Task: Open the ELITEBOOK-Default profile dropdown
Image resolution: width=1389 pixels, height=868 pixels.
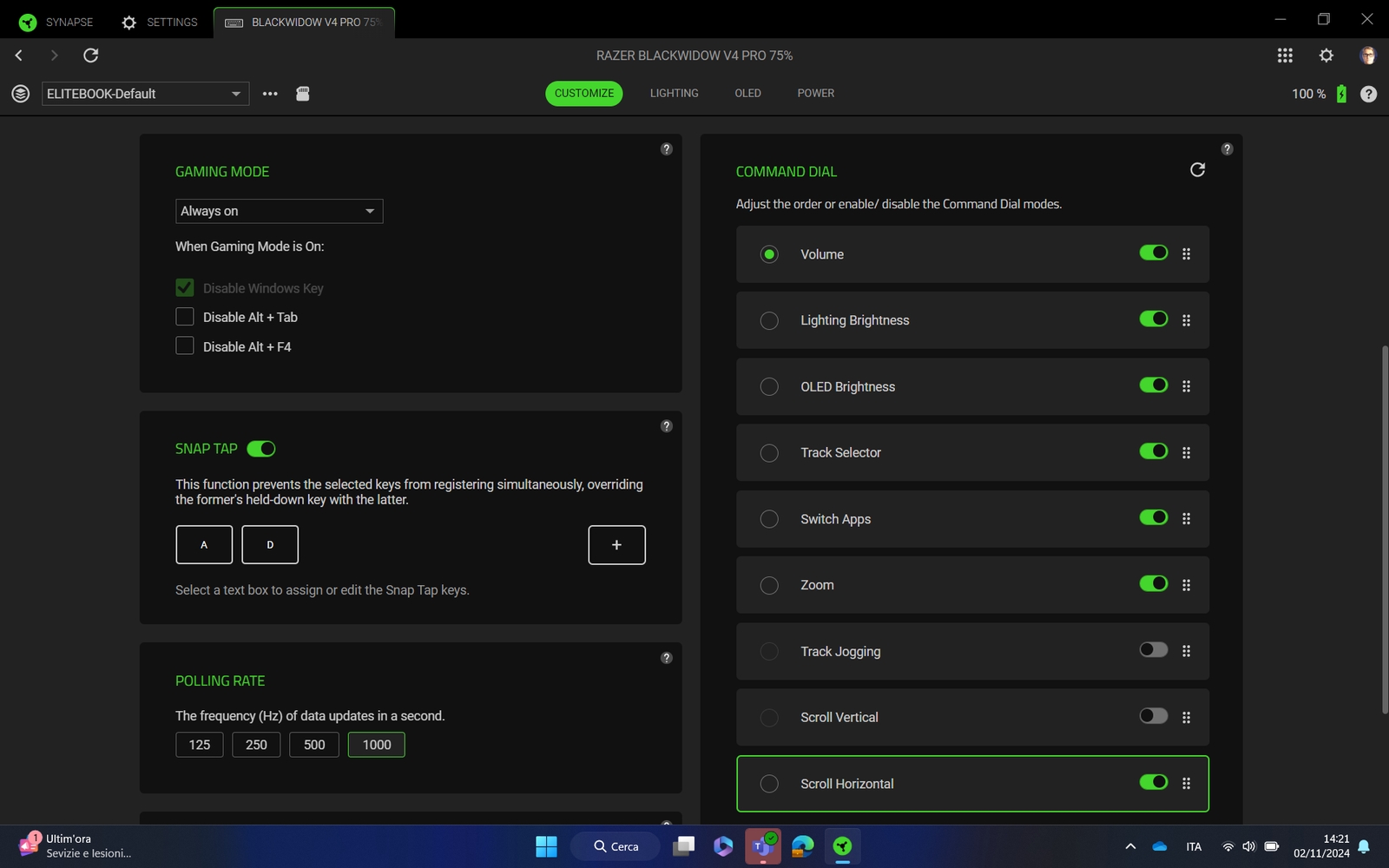Action: [145, 94]
